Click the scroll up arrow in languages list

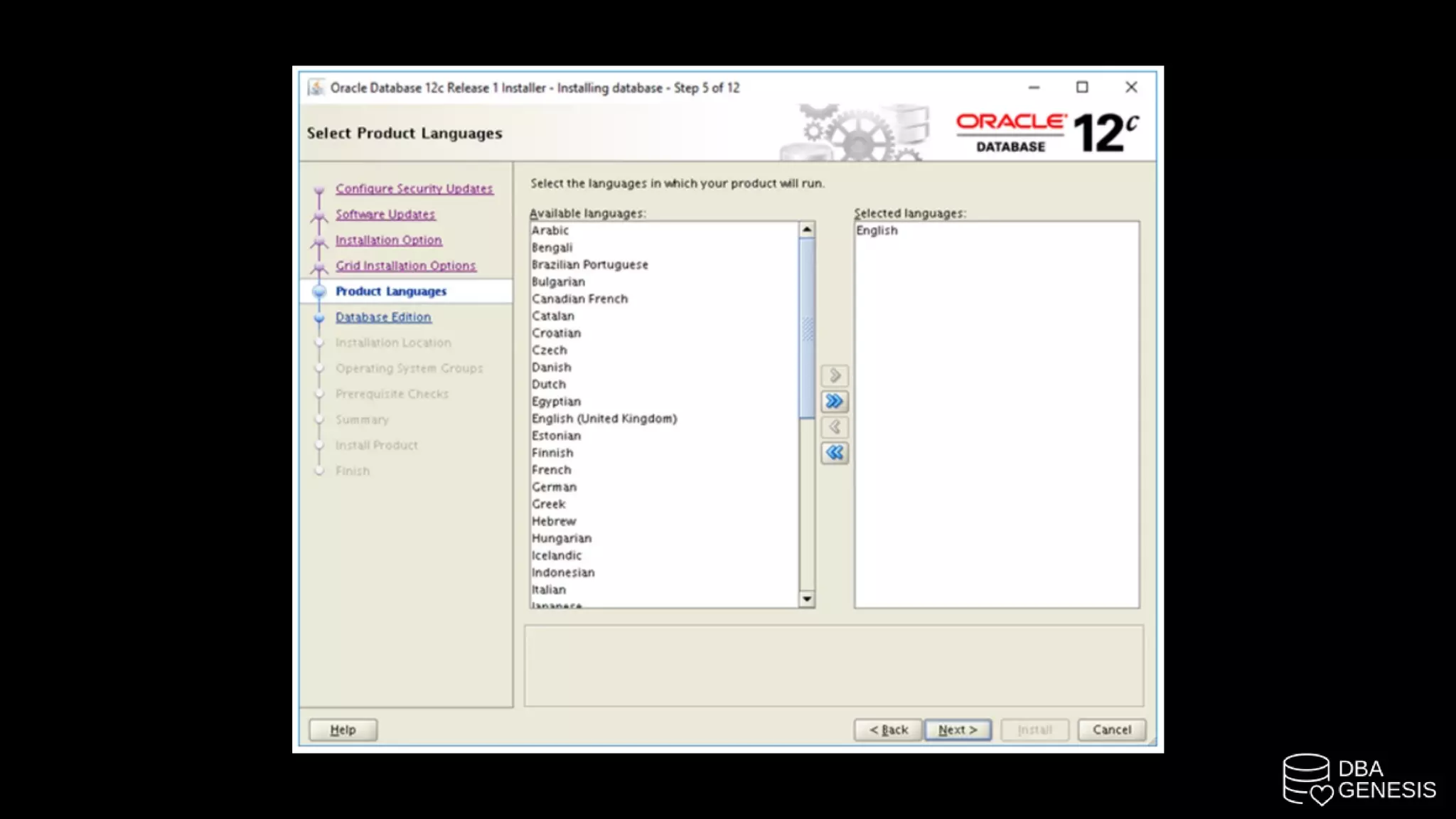807,230
